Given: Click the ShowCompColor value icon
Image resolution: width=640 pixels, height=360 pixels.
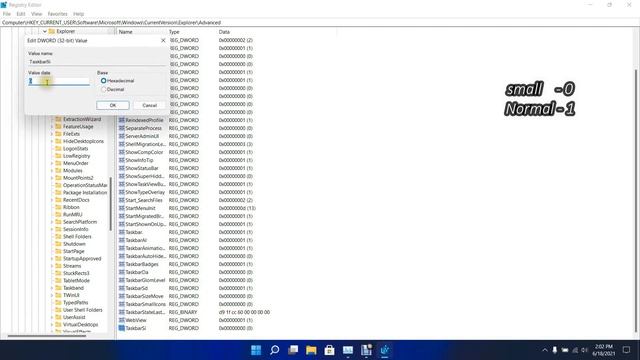Looking at the screenshot, I should [x=121, y=152].
